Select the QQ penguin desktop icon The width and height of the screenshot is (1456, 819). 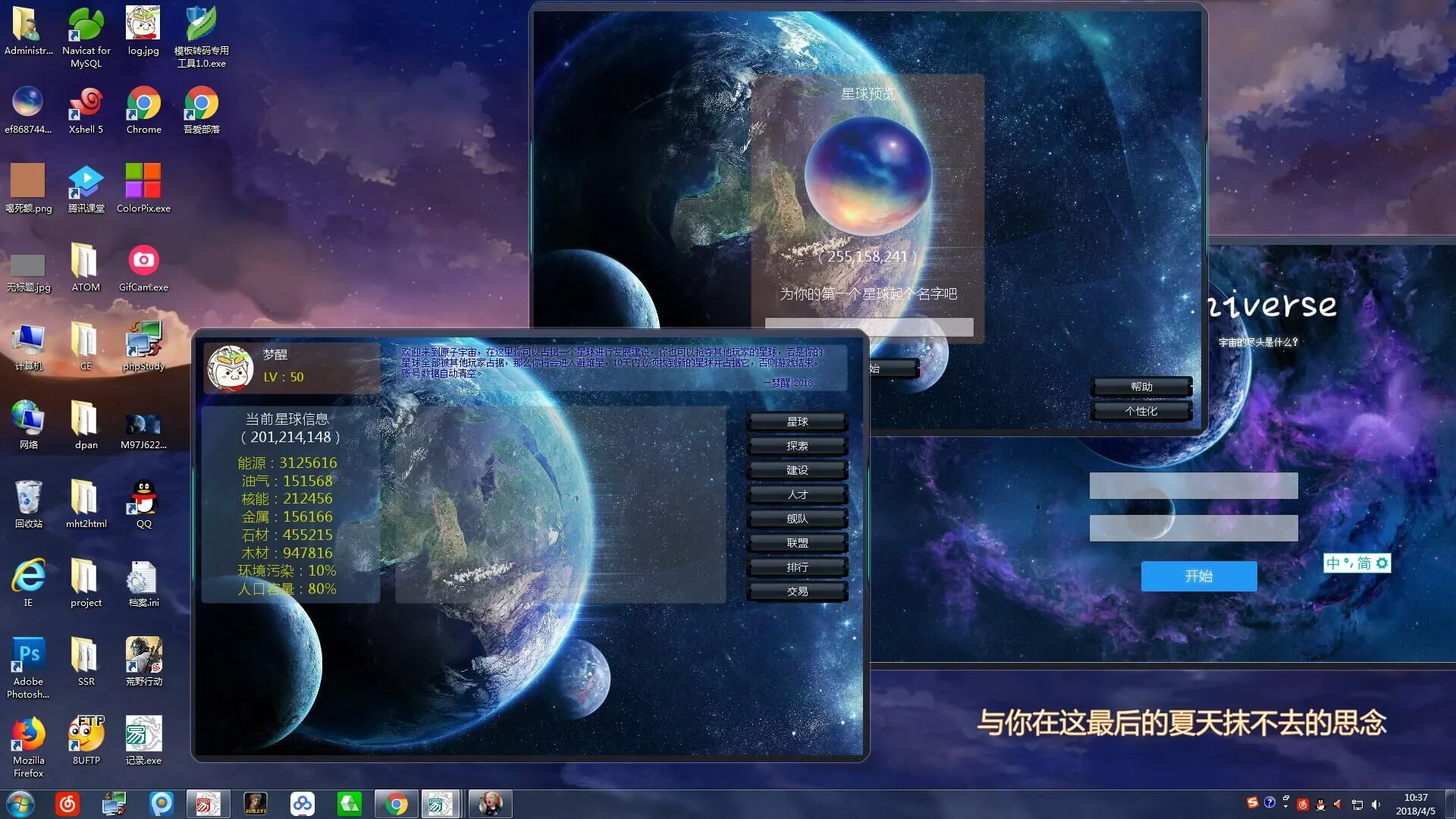143,504
